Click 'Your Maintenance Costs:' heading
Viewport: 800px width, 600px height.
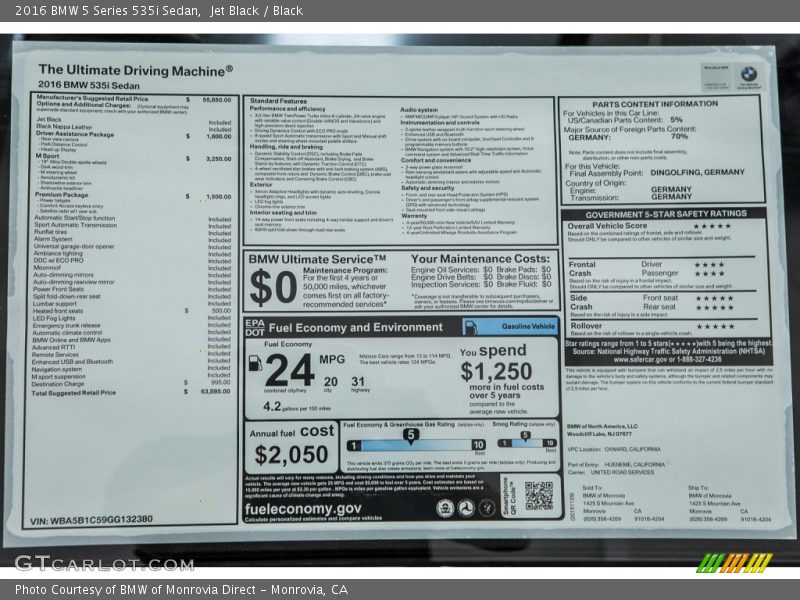pos(481,259)
